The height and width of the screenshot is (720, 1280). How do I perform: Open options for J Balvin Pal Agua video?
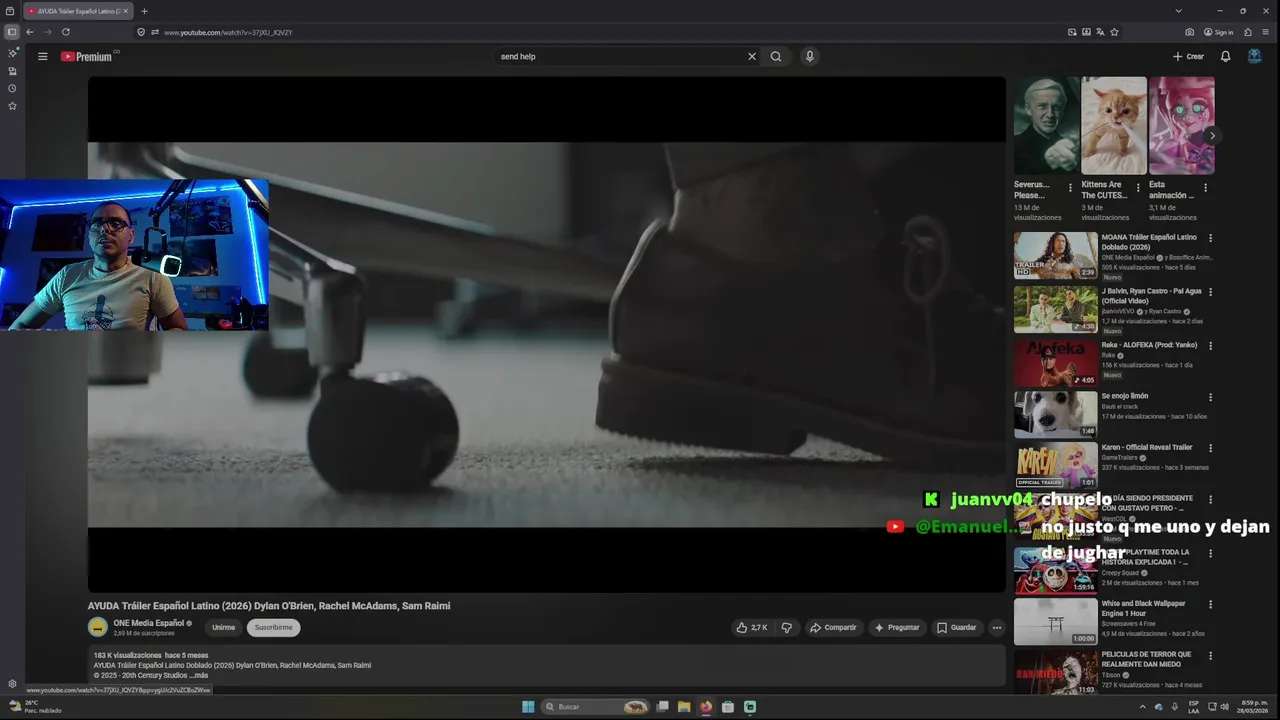(1210, 292)
